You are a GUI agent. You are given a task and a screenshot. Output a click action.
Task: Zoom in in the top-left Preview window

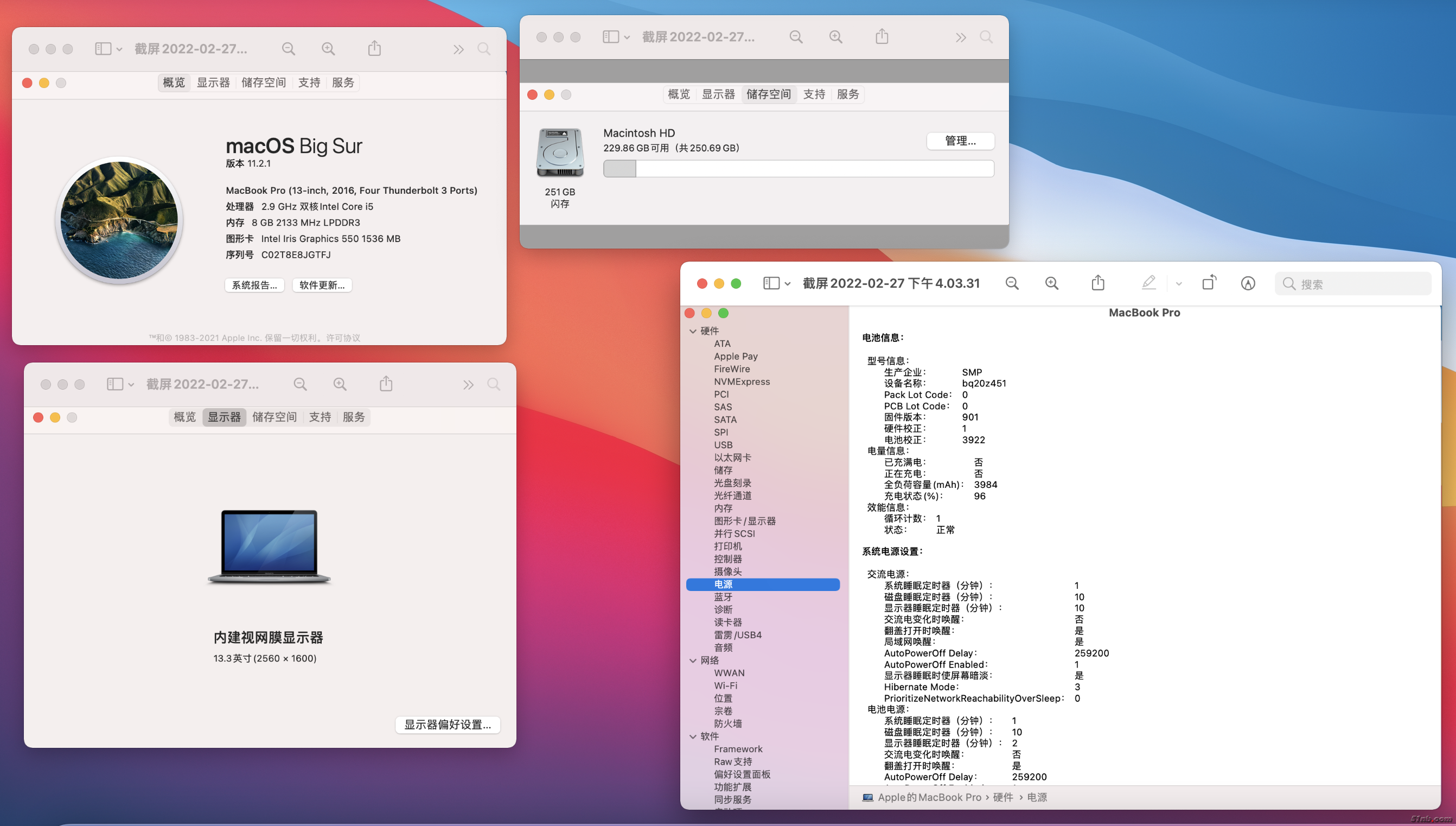click(328, 49)
